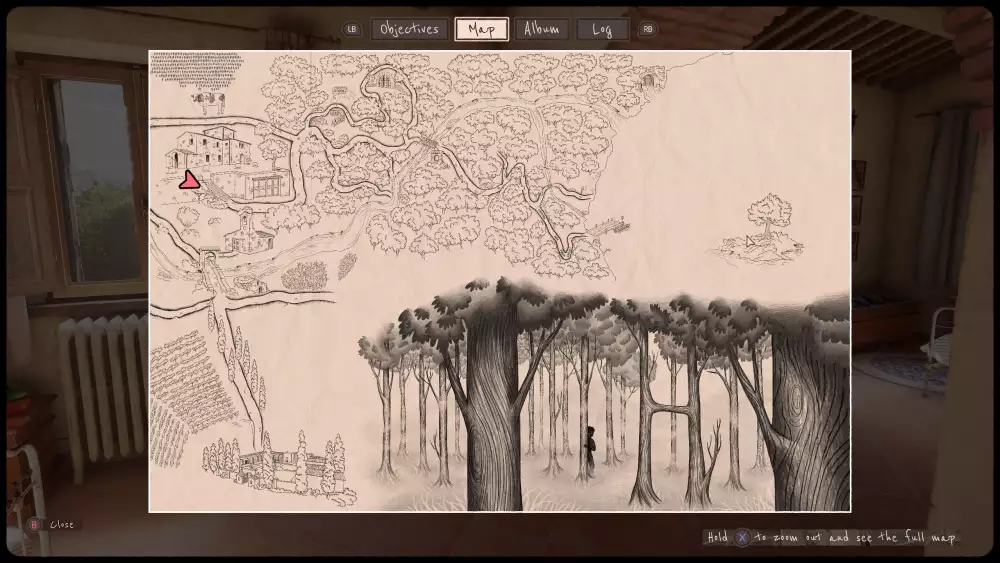The image size is (1000, 563).
Task: Click the RB shoulder button icon
Action: click(x=648, y=29)
